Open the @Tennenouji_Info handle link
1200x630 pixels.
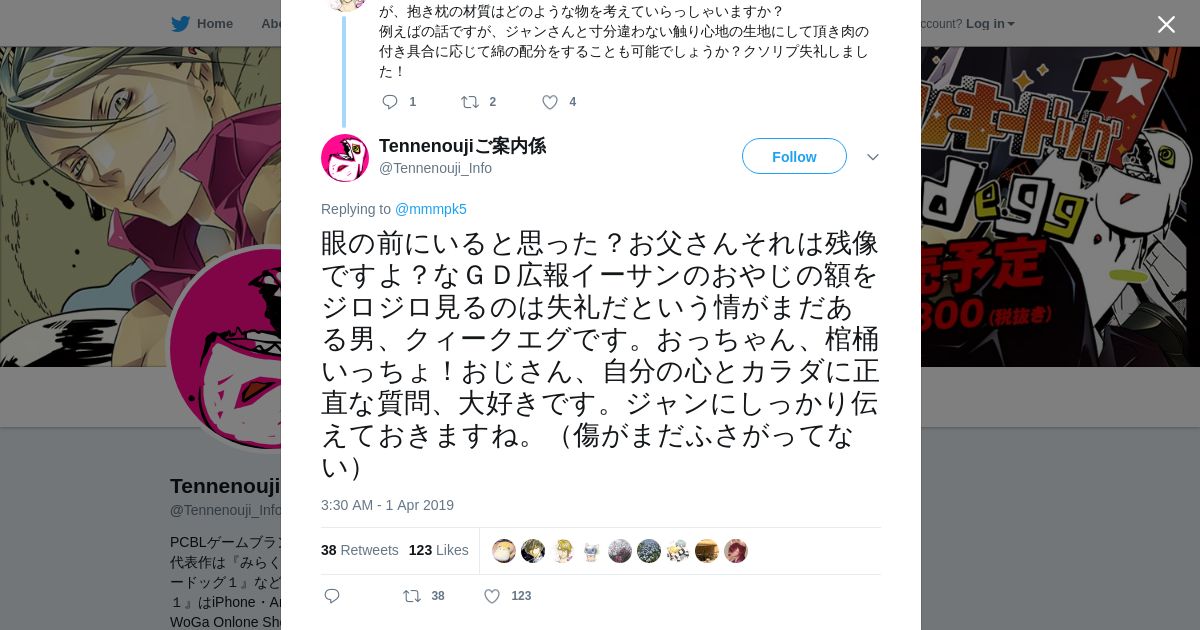click(x=435, y=168)
